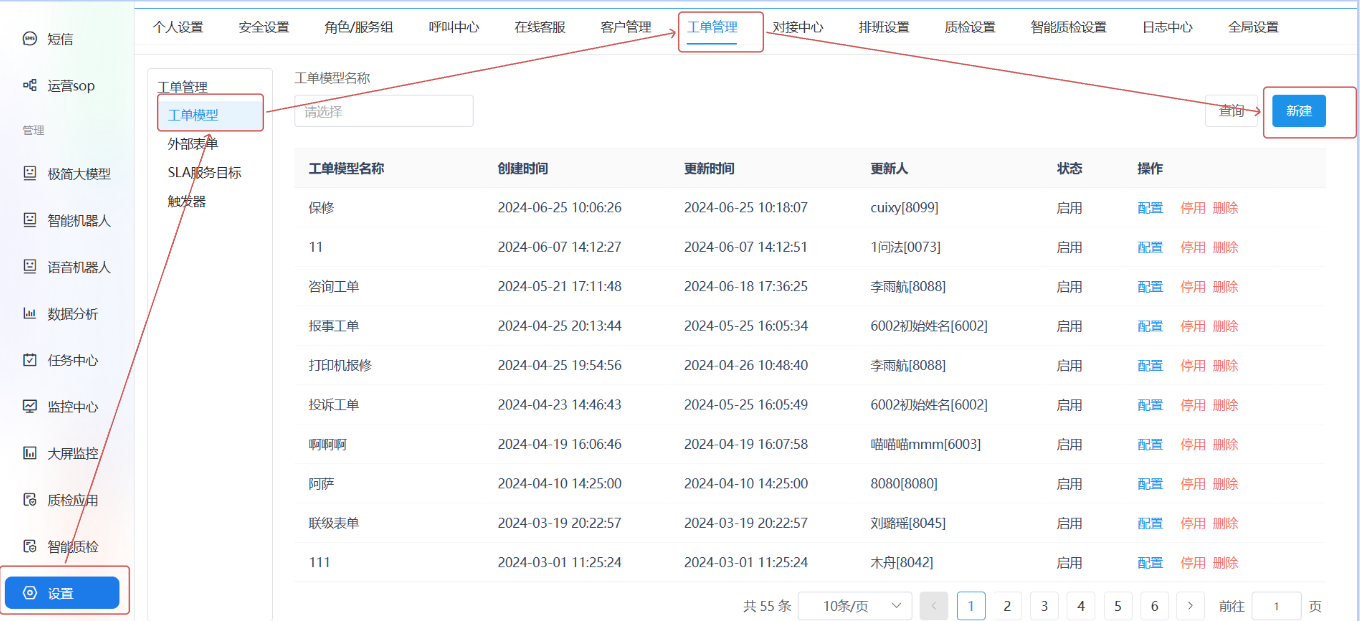Go to next page arrow in pagination
Screen dimensions: 1360x621
(x=1190, y=606)
